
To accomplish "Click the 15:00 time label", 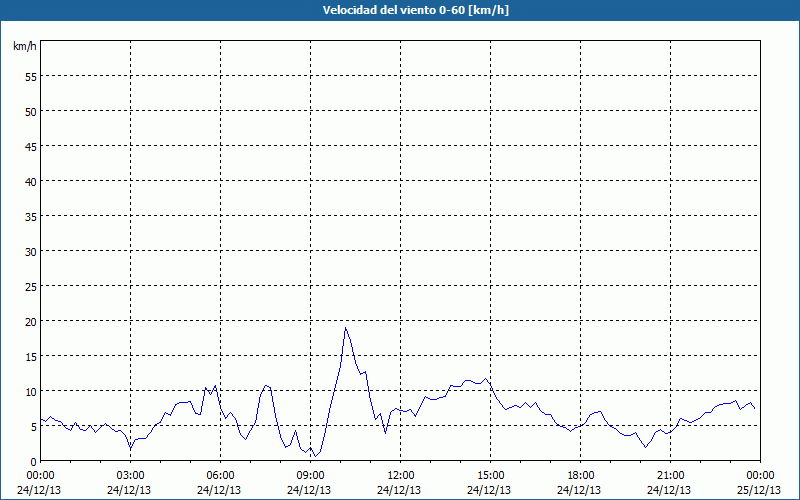I will (x=490, y=476).
